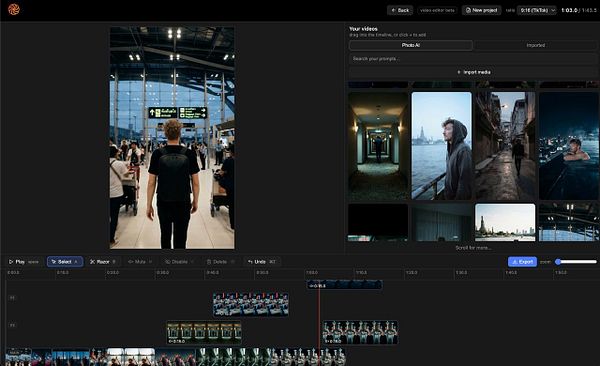
Task: Export the video with the blue Export button
Action: pos(522,262)
